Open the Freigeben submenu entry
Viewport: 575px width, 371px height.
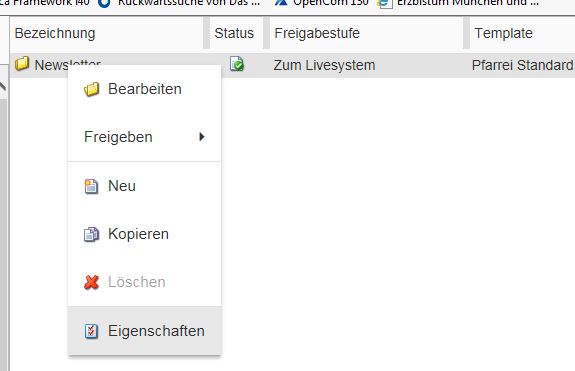144,137
